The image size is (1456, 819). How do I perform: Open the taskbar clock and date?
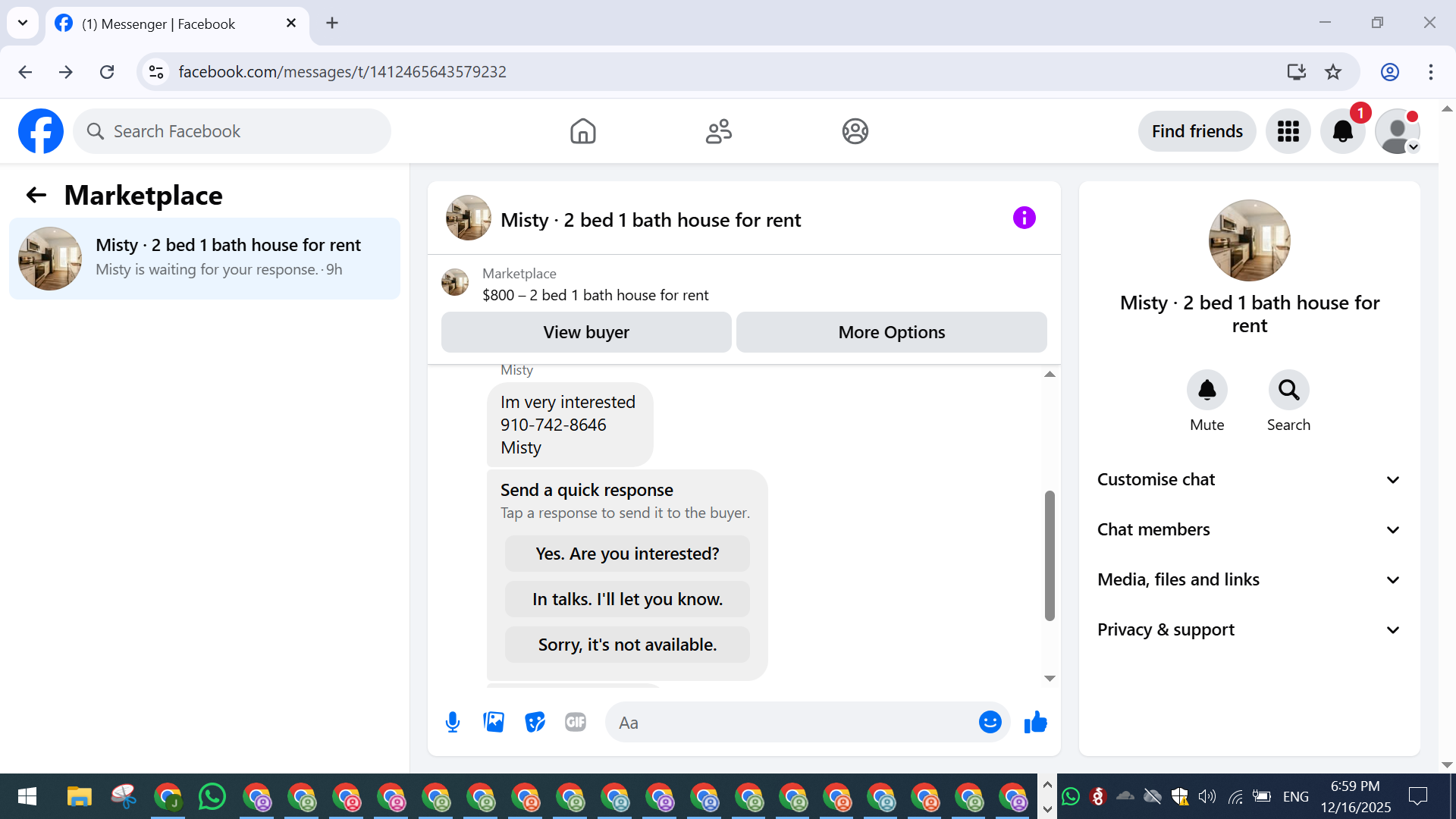(1356, 796)
